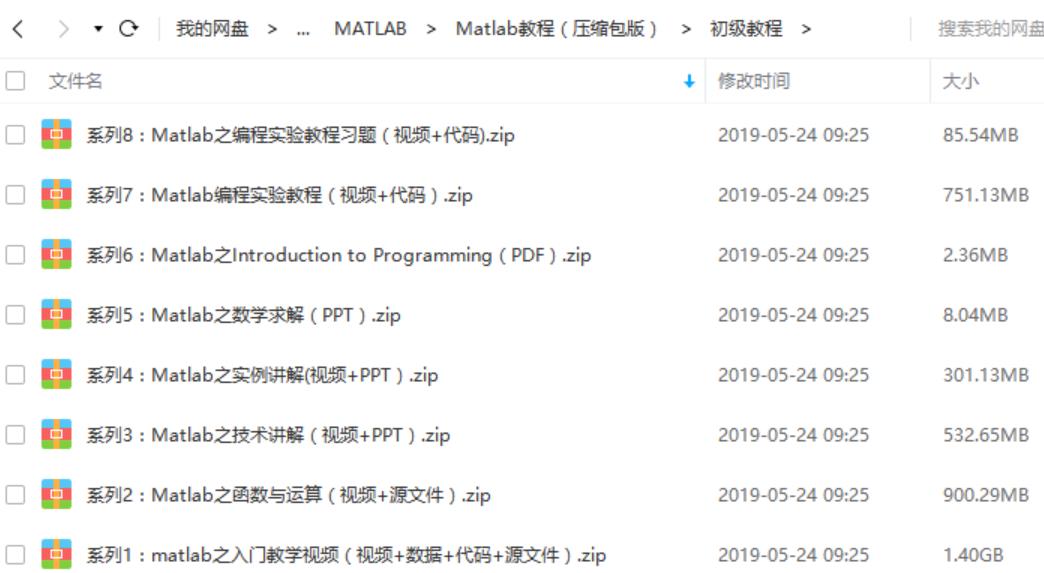
Task: Sort by 大小 column header
Action: click(x=961, y=81)
